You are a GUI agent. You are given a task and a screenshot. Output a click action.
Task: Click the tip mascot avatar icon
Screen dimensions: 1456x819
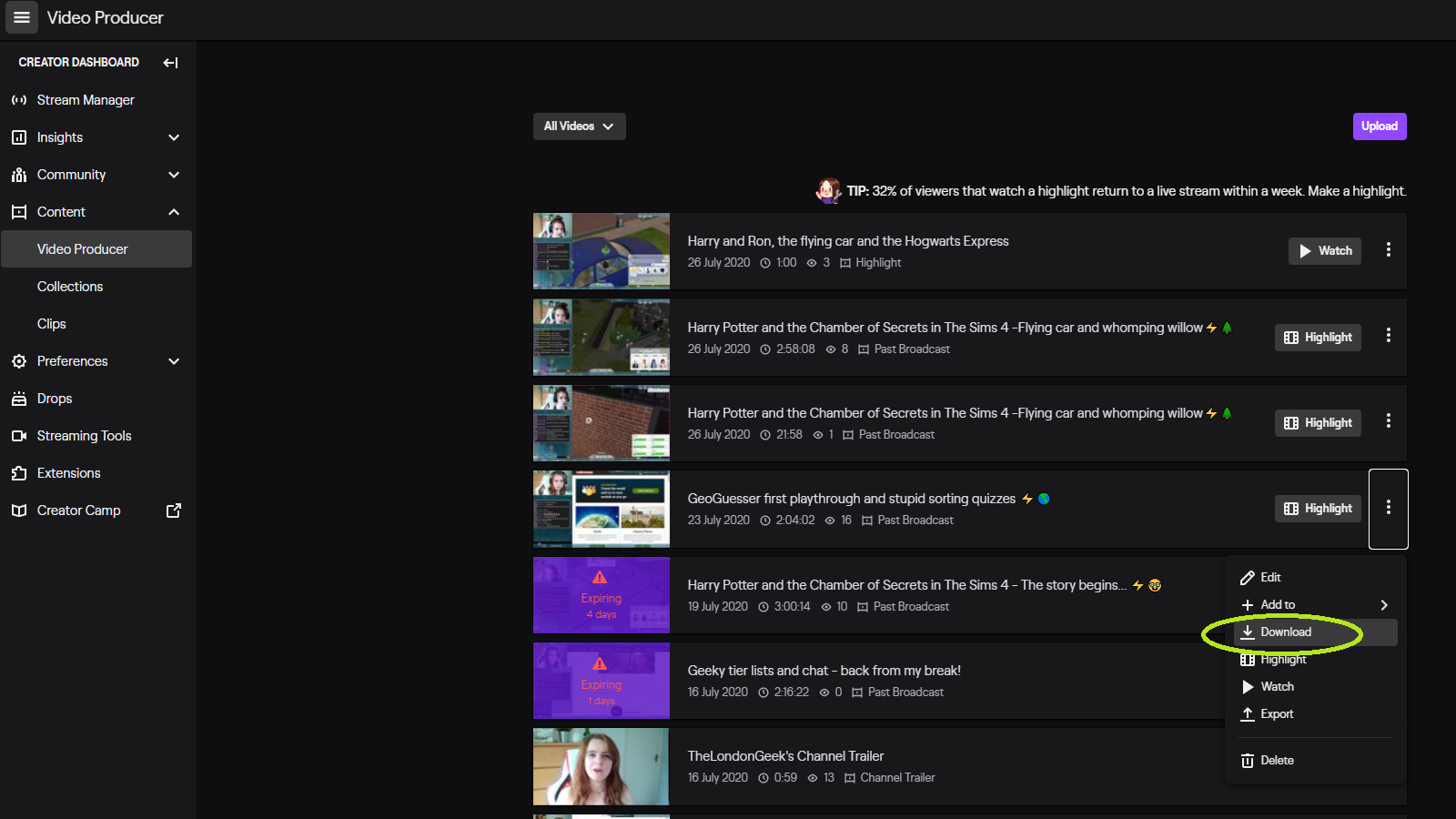[828, 190]
